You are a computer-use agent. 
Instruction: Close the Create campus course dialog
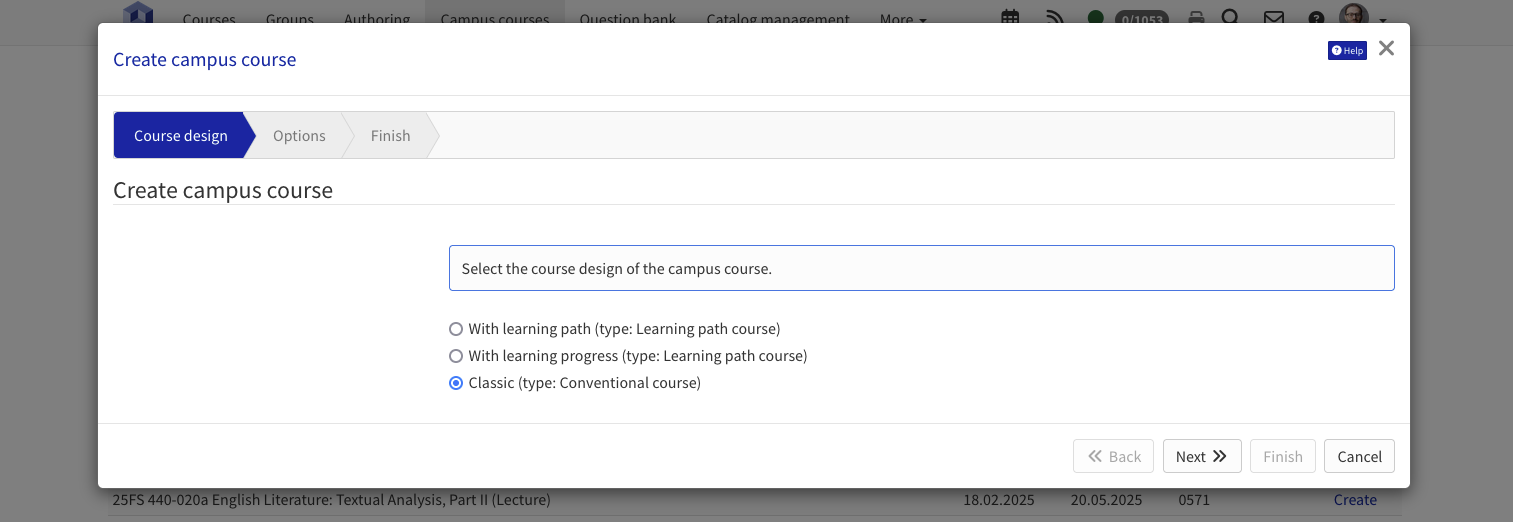click(x=1385, y=48)
